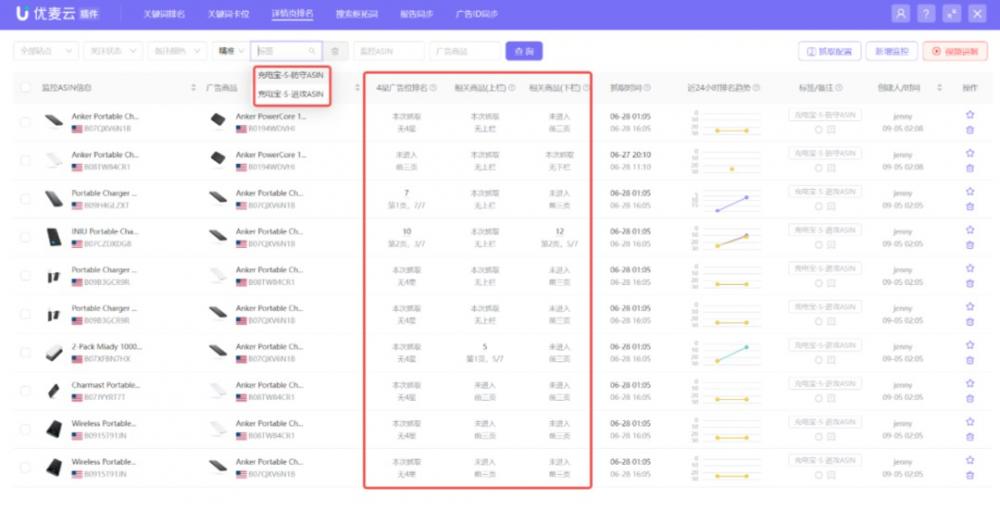Select checkbox of row captured 06-27 20:10
This screenshot has width=1000, height=511.
[x=25, y=161]
